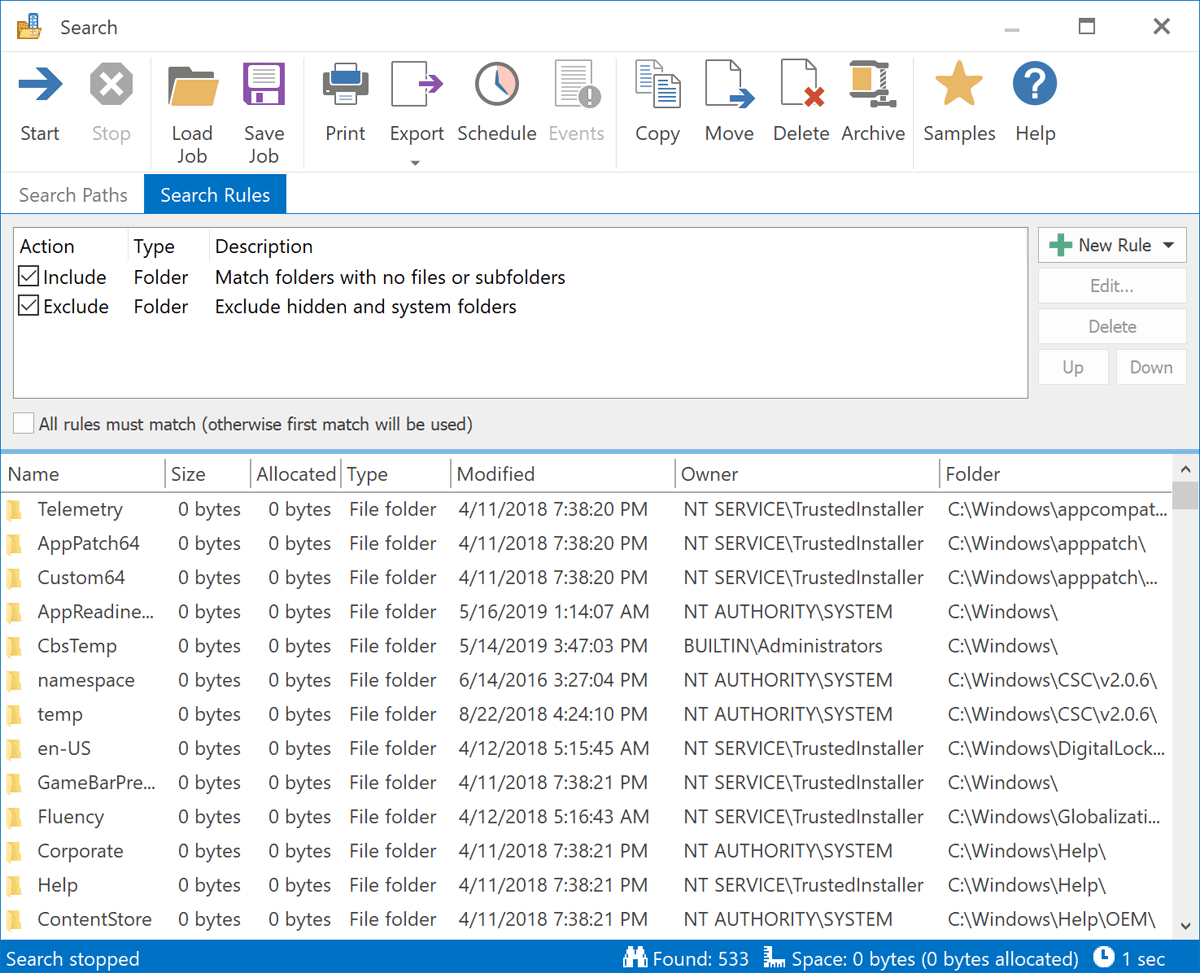Expand the Export dropdown arrow

(x=416, y=163)
